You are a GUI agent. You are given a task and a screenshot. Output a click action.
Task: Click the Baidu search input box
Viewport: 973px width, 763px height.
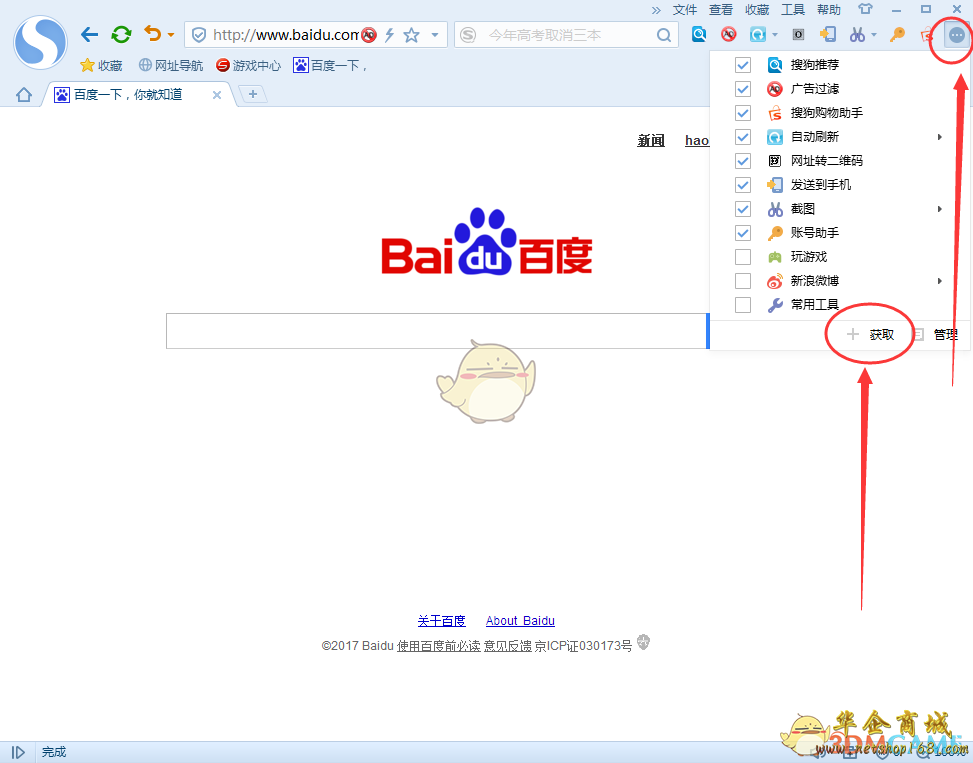tap(437, 331)
